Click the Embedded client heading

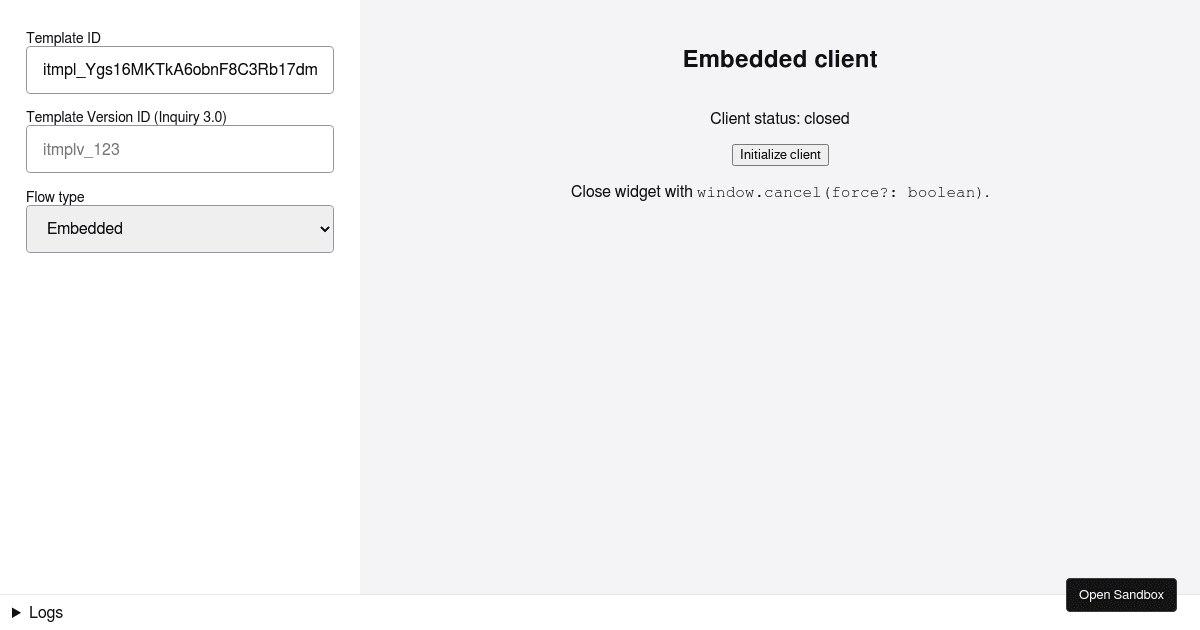tap(780, 59)
